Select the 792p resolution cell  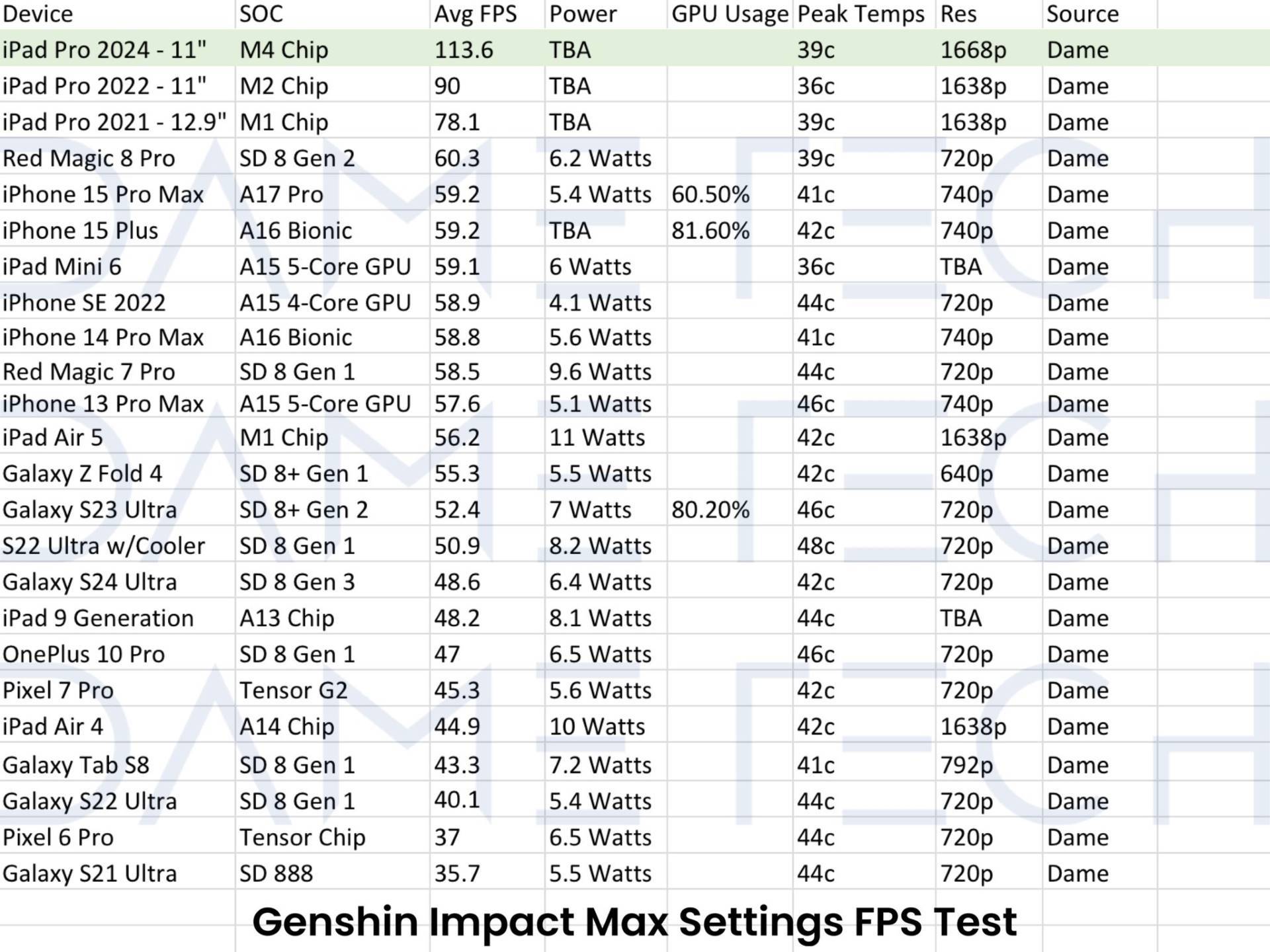point(966,765)
